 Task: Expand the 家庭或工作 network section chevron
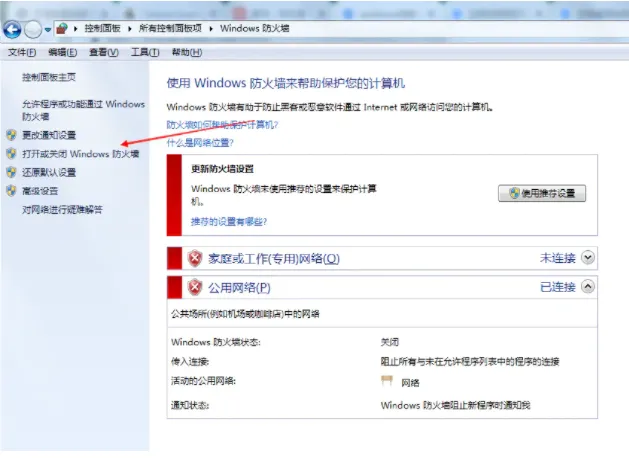(588, 257)
